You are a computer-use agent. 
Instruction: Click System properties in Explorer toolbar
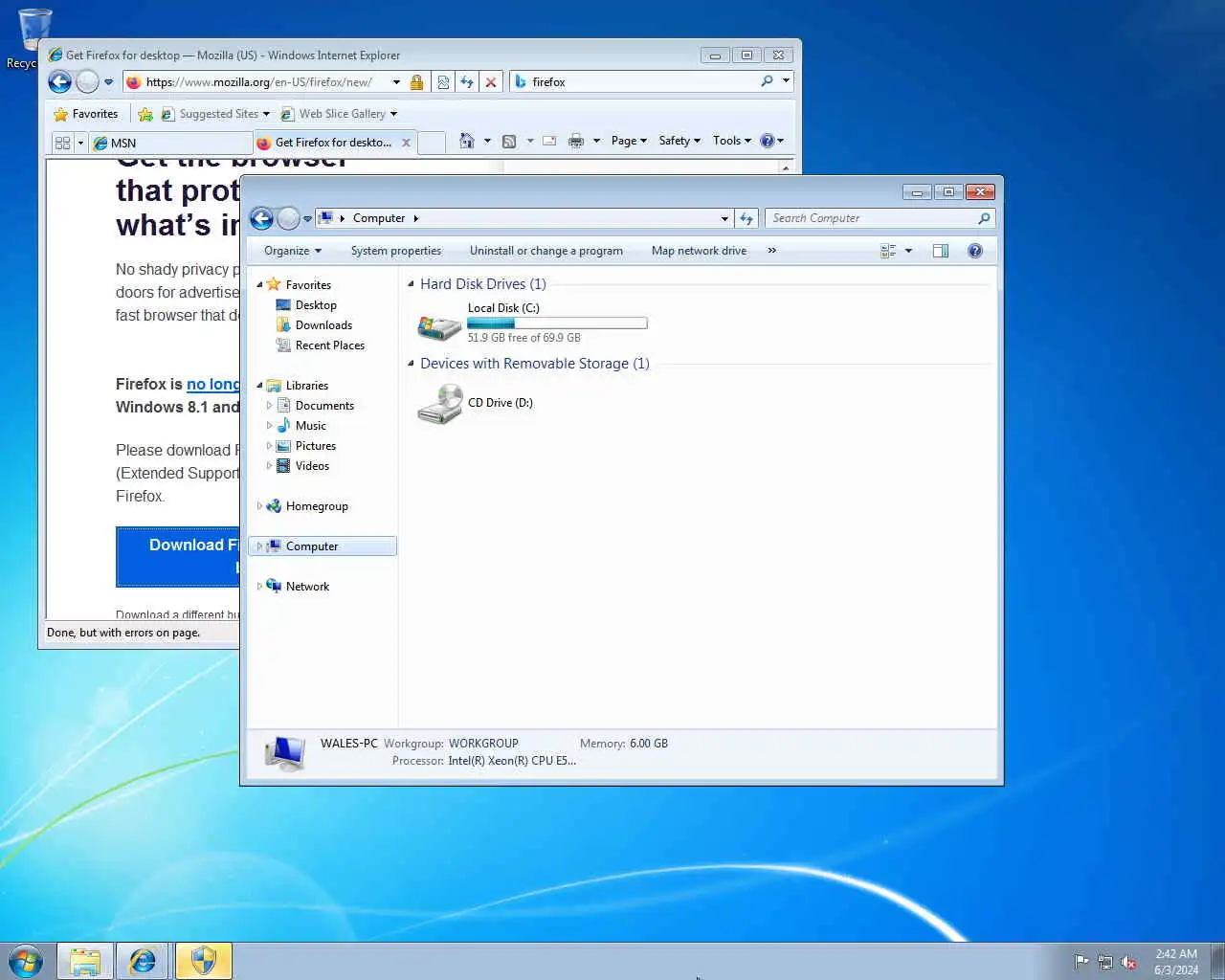tap(396, 251)
